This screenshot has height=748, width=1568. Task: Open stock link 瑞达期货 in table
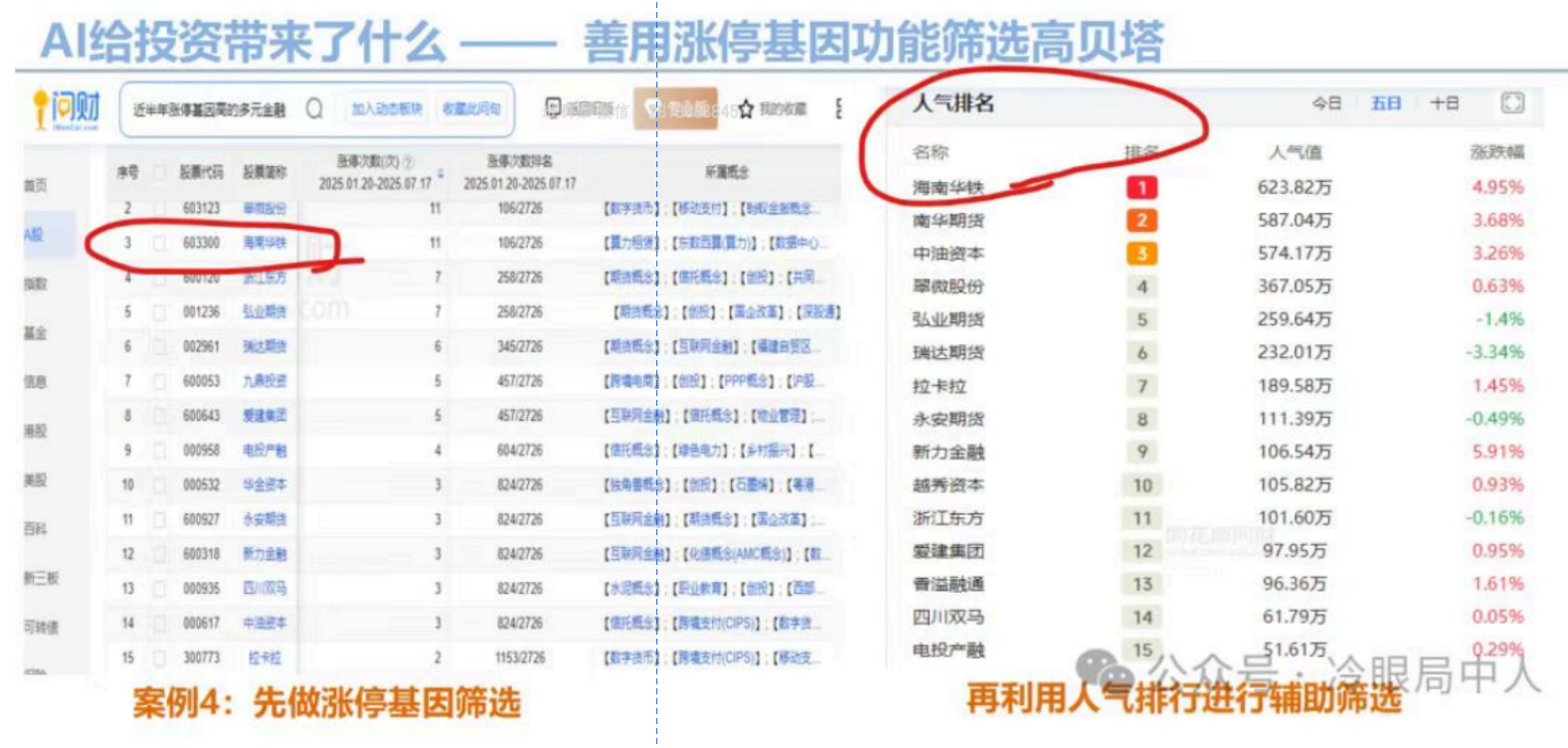264,346
